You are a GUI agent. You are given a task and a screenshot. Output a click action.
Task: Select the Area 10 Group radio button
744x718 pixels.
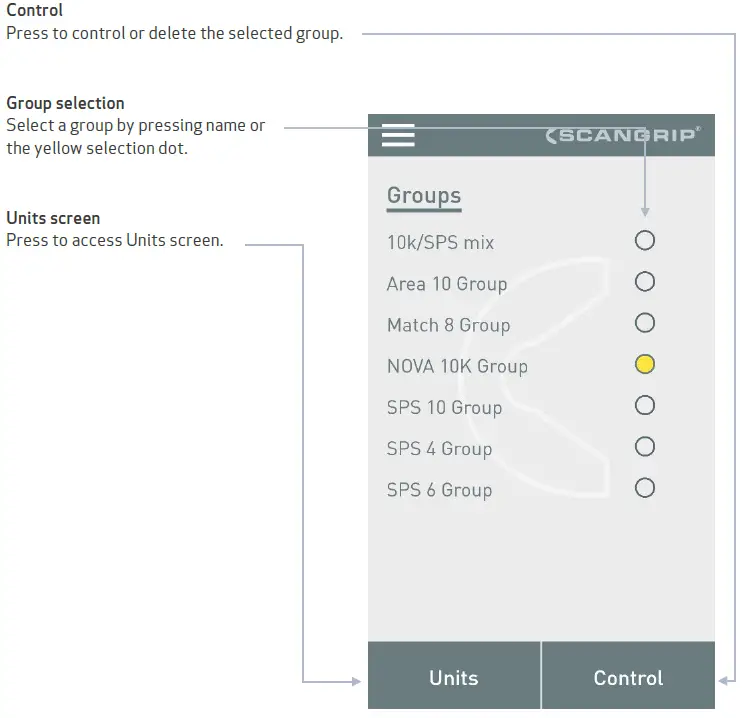[645, 281]
